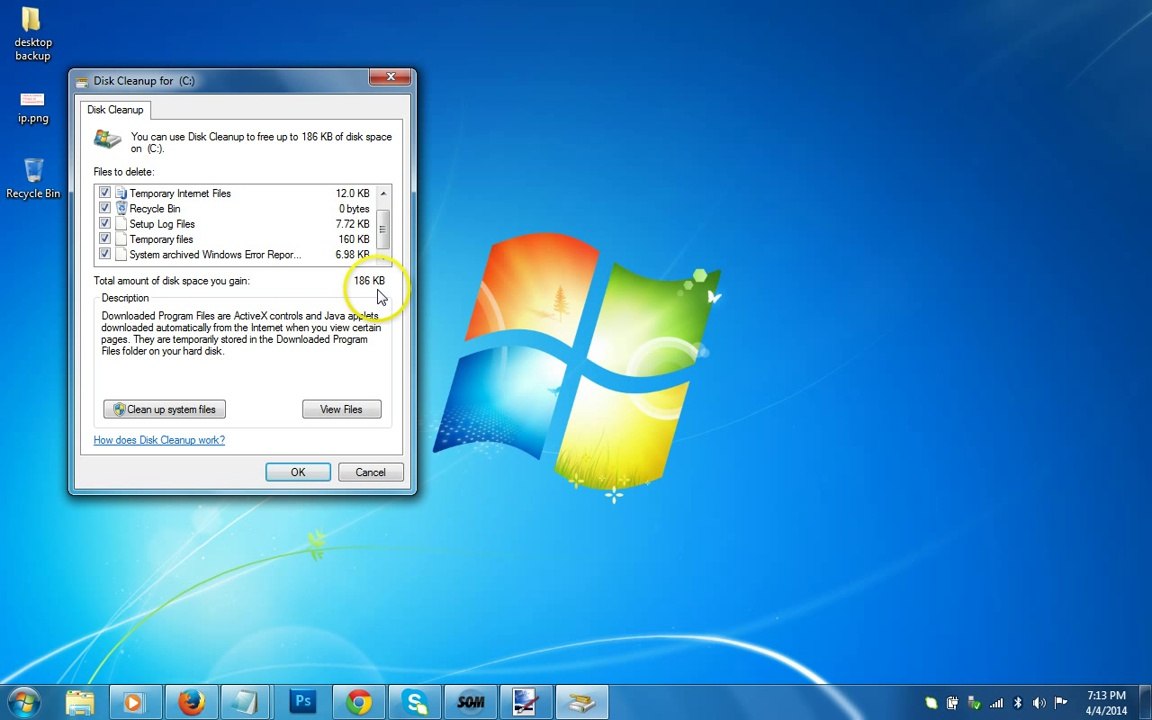Toggle the Setup Log Files checkbox

tap(105, 223)
